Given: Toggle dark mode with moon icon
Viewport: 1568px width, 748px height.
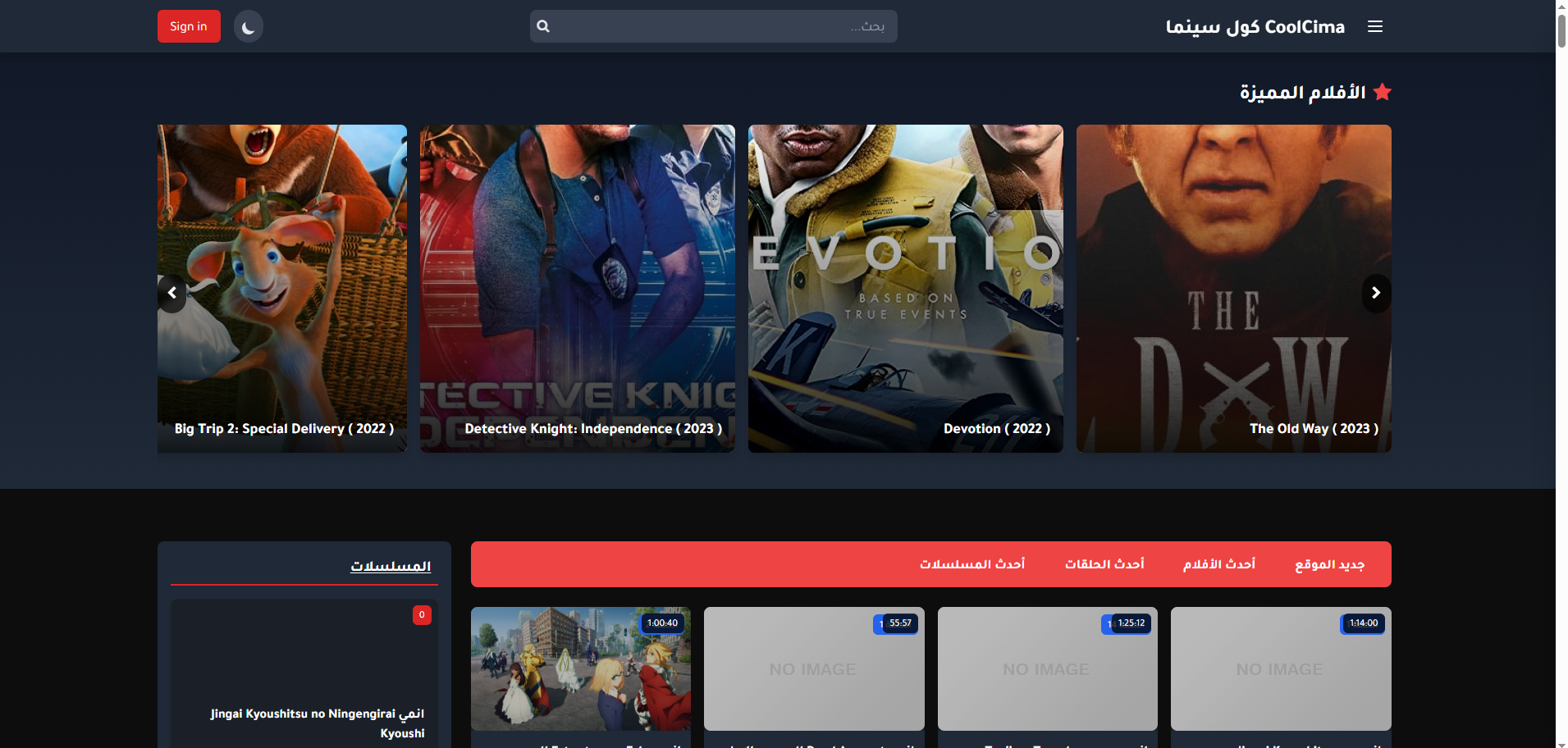Looking at the screenshot, I should pos(249,26).
